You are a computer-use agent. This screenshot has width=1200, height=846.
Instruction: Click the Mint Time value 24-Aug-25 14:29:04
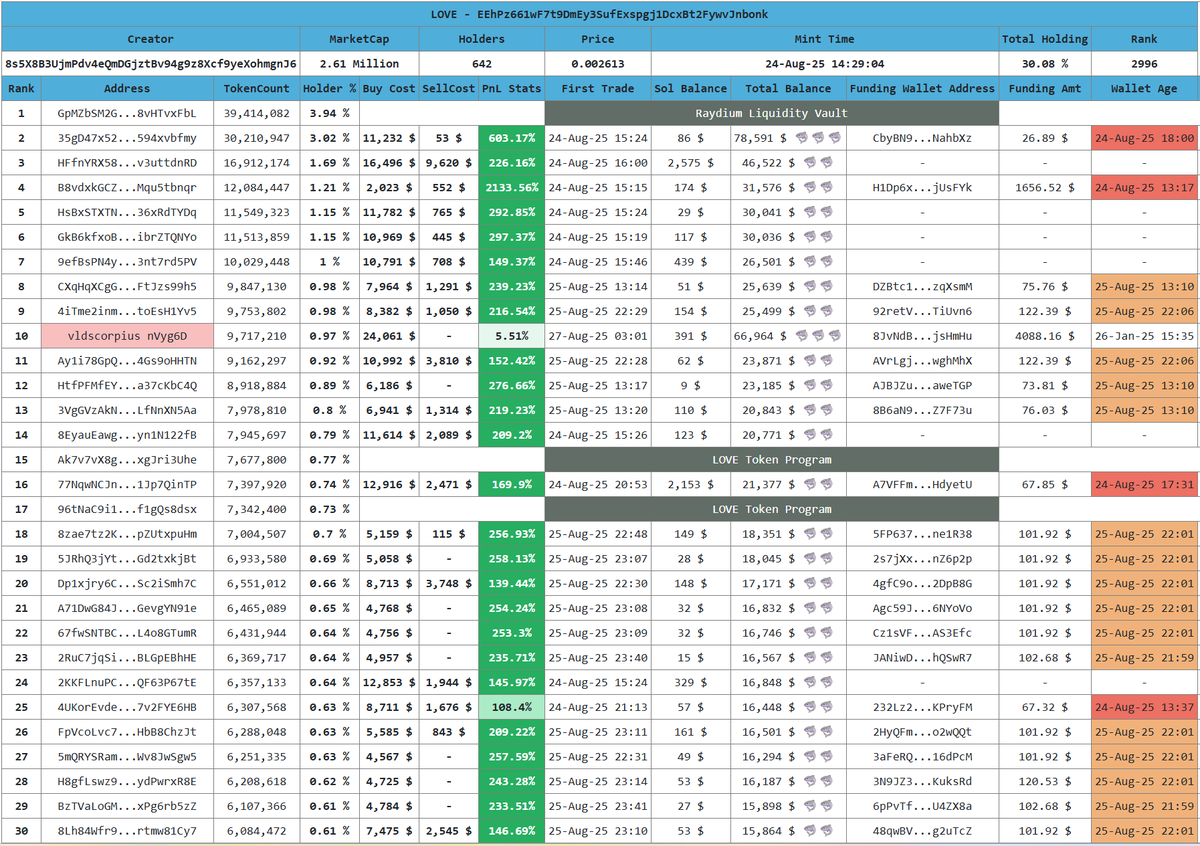coord(824,64)
